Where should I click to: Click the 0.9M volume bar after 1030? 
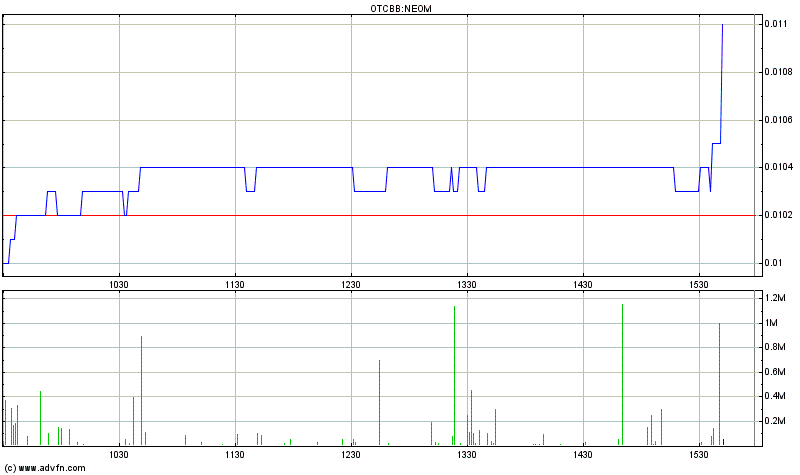141,391
